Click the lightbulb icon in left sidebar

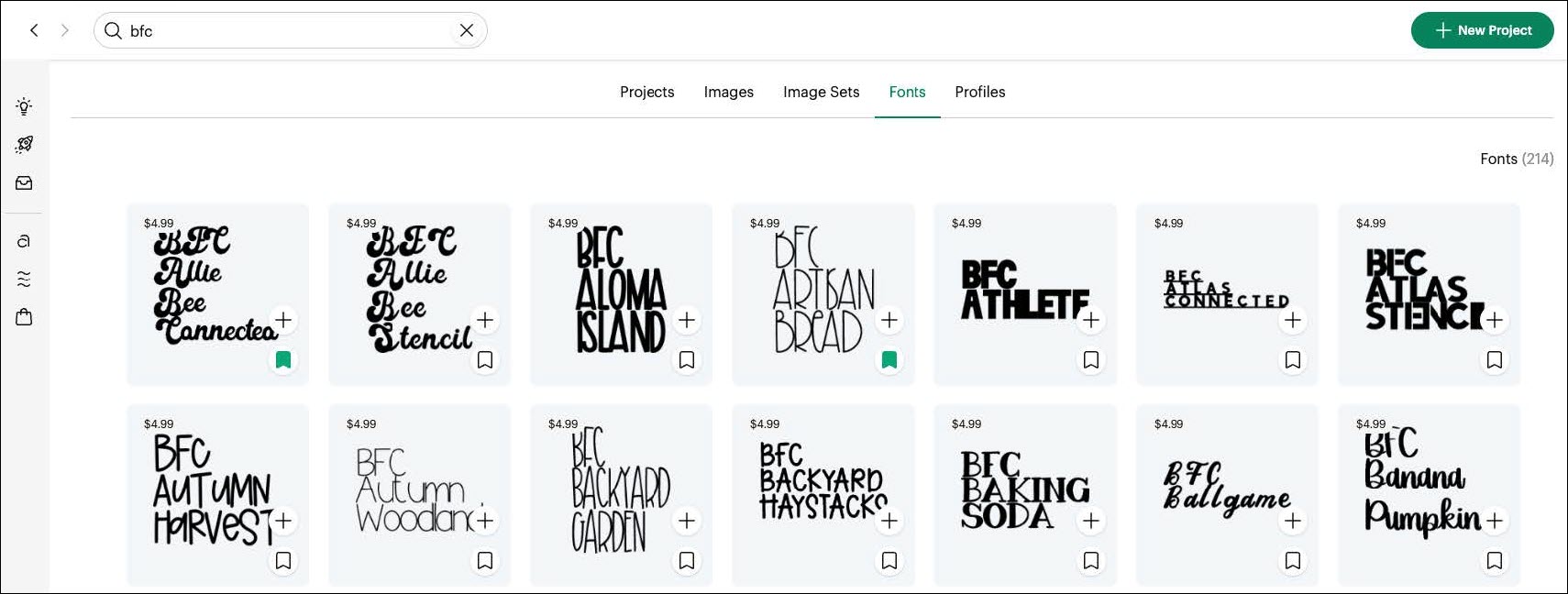24,106
